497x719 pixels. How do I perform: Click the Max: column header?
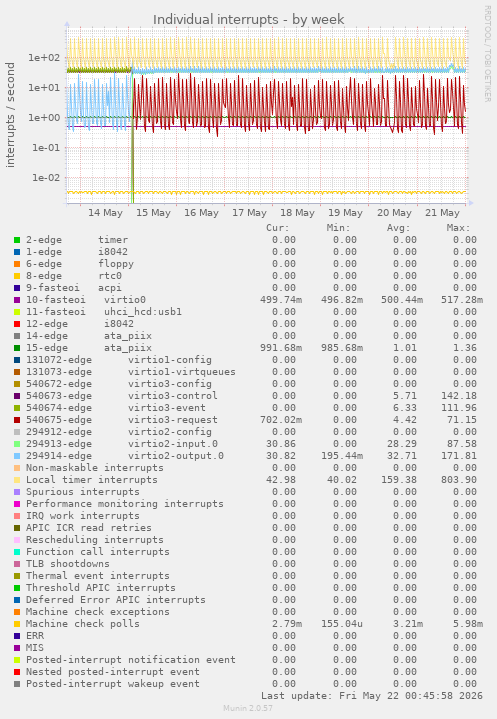coord(458,228)
